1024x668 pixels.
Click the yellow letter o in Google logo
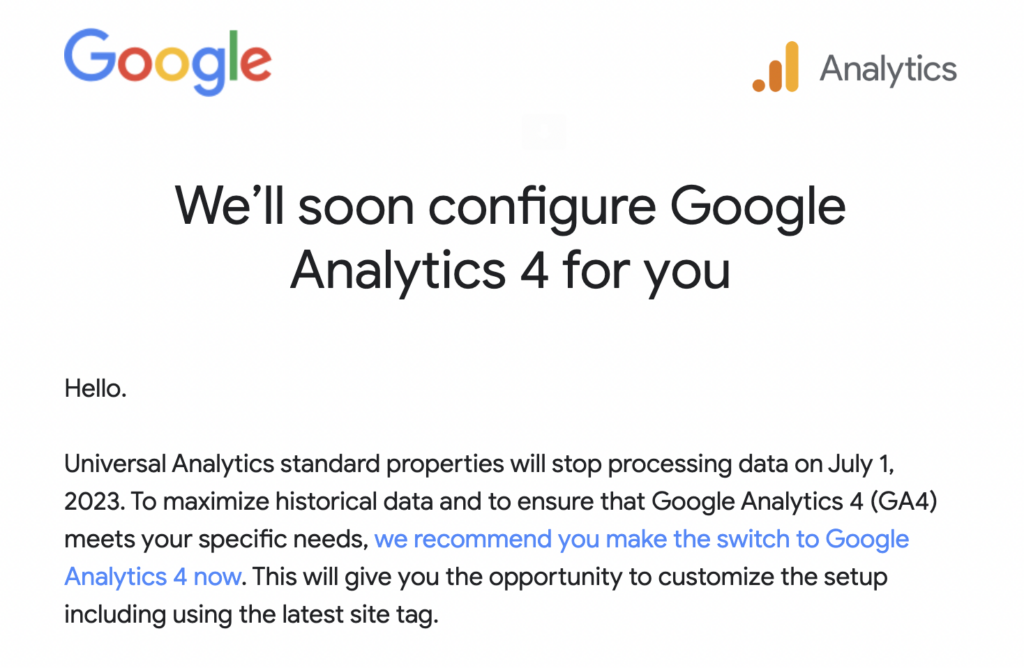pos(170,63)
